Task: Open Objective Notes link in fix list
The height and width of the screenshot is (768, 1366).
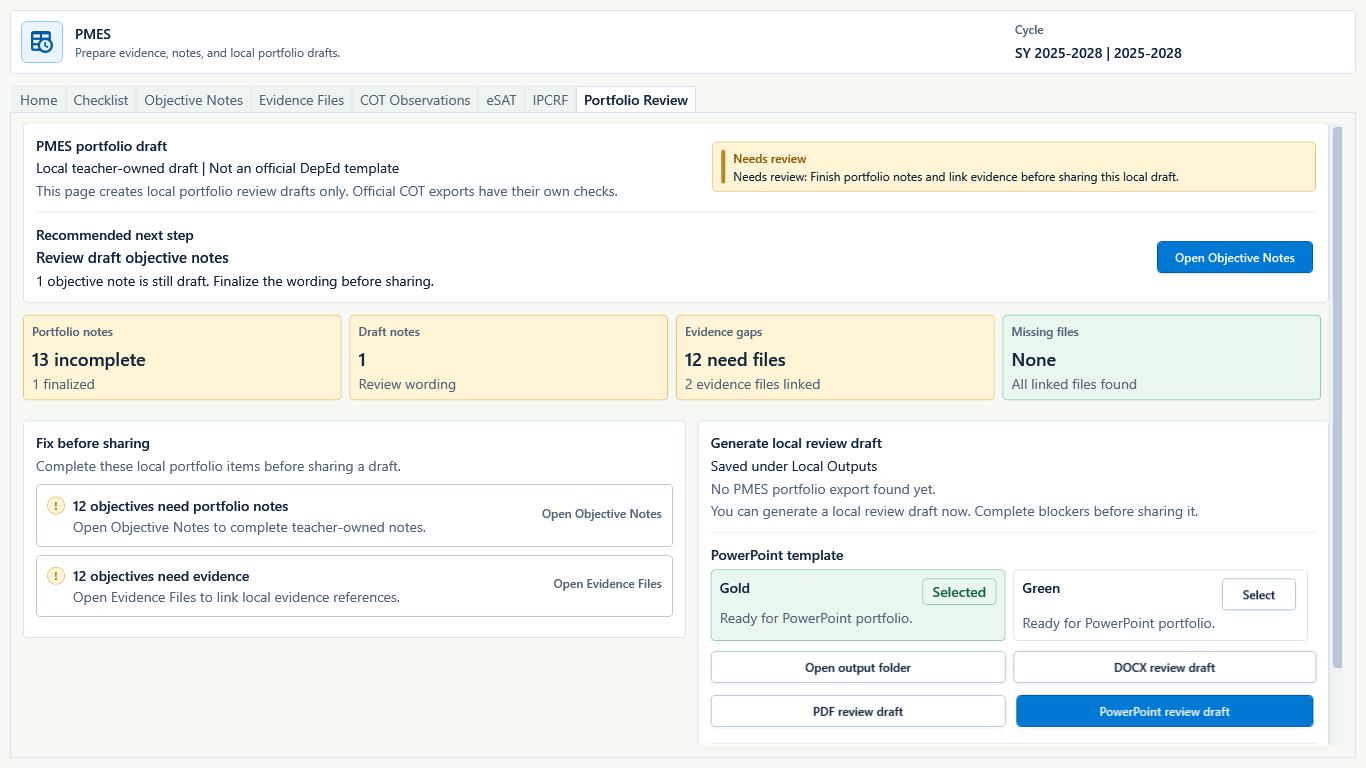Action: pyautogui.click(x=602, y=514)
